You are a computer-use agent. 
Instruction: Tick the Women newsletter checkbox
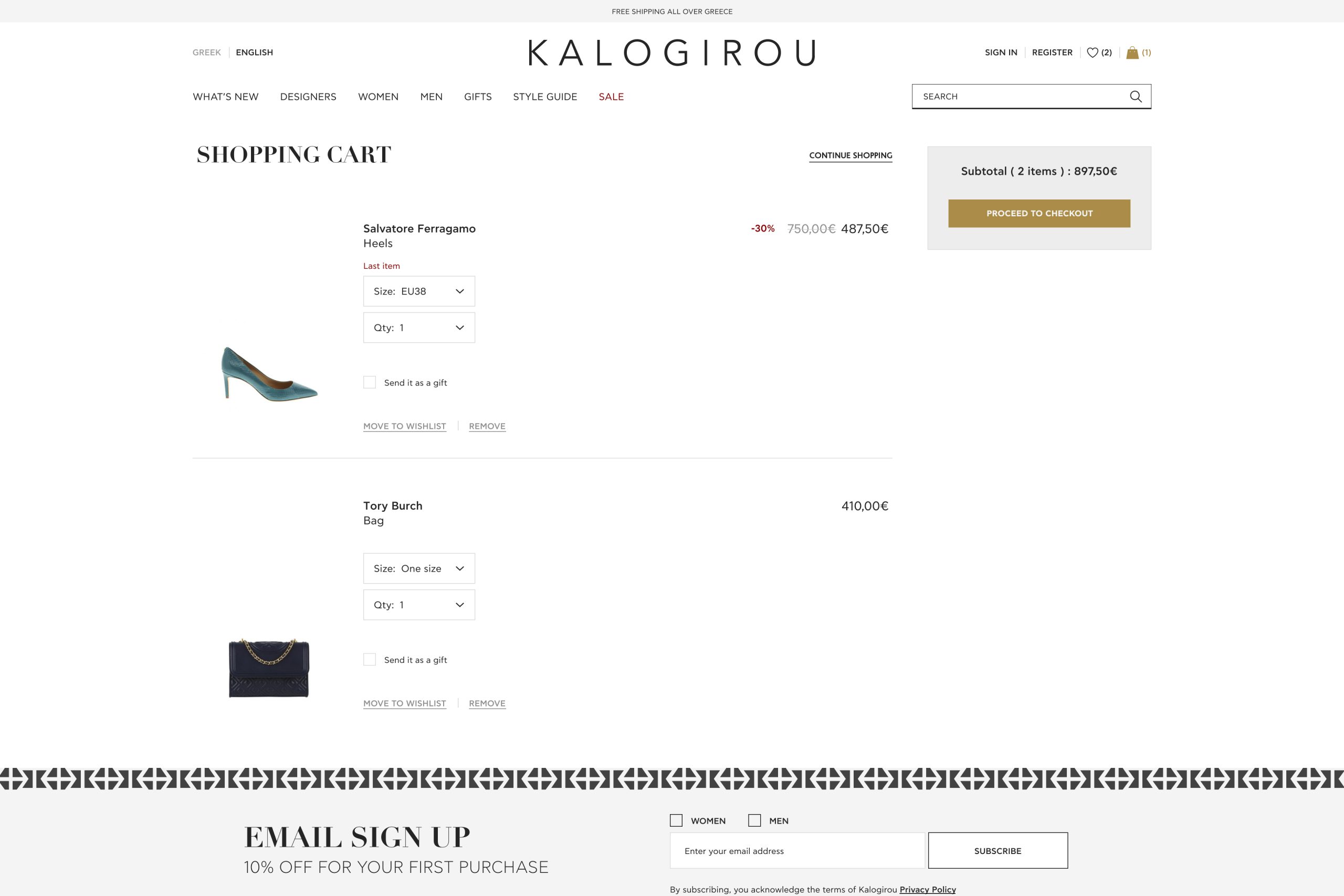pyautogui.click(x=676, y=820)
